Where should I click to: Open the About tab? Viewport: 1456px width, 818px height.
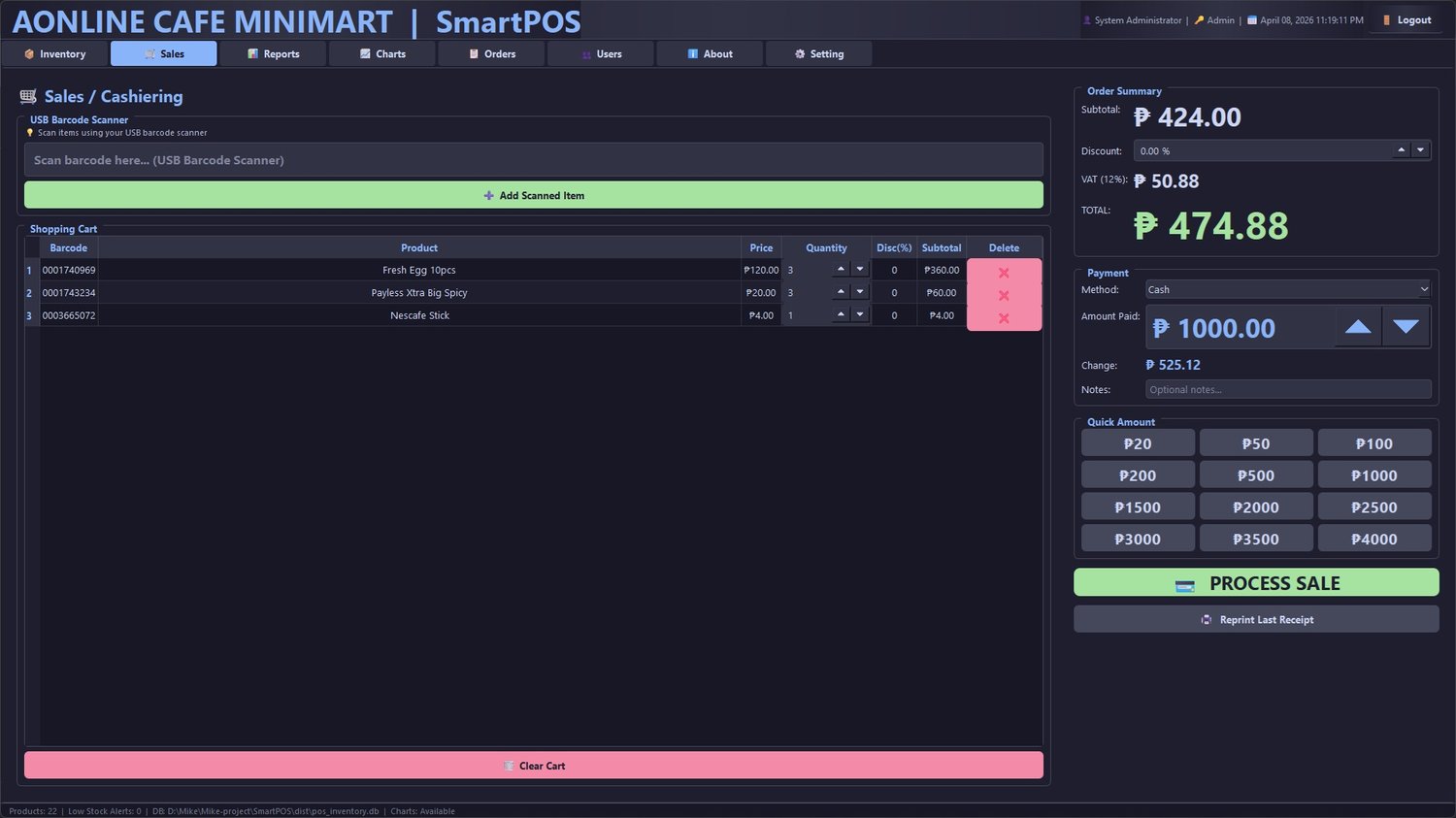tap(710, 53)
